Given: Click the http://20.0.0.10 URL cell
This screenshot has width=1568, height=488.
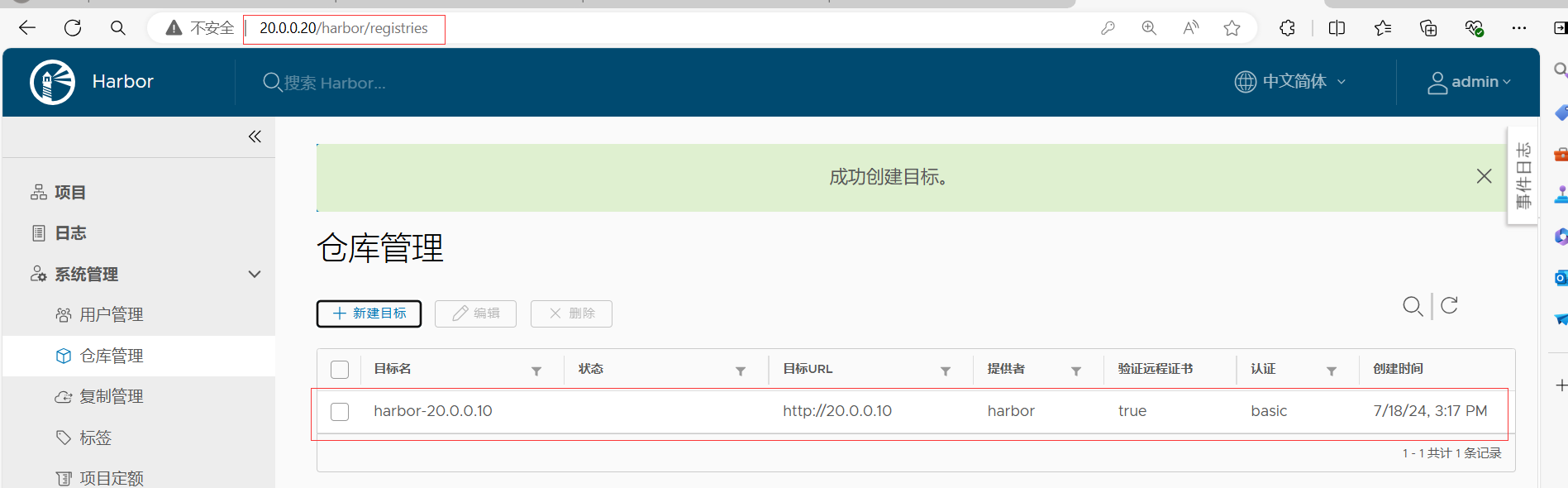Looking at the screenshot, I should 837,411.
